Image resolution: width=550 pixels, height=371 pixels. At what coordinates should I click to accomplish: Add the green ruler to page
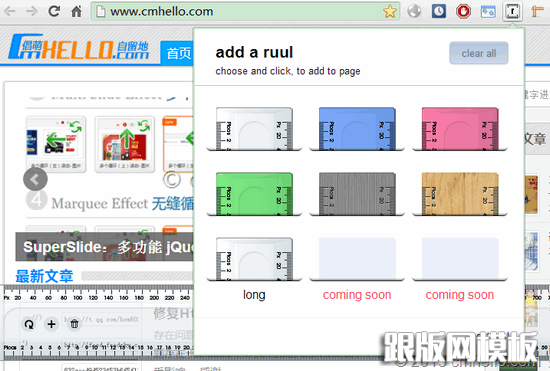254,194
